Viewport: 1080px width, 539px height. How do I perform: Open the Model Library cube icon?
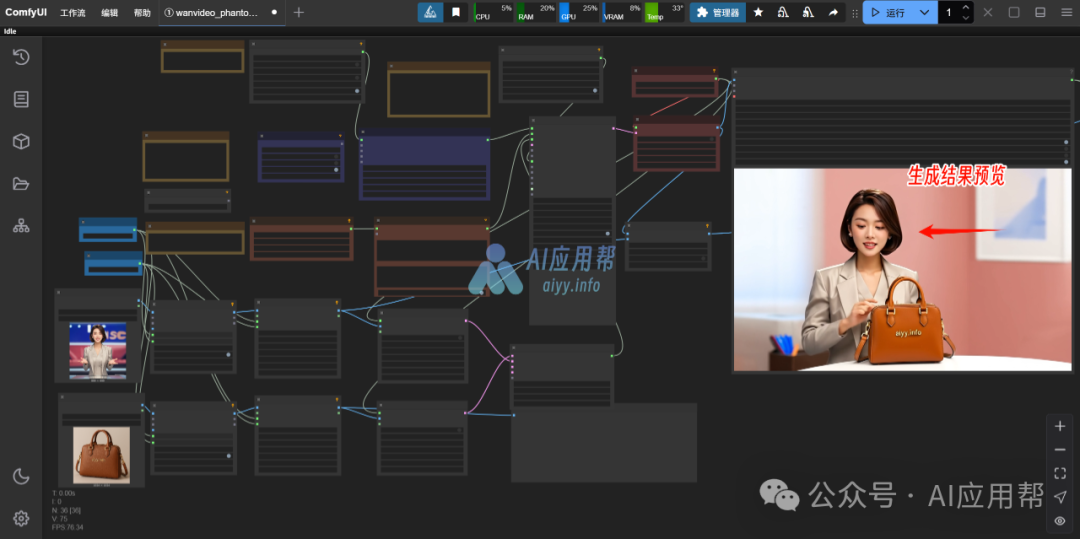point(21,142)
